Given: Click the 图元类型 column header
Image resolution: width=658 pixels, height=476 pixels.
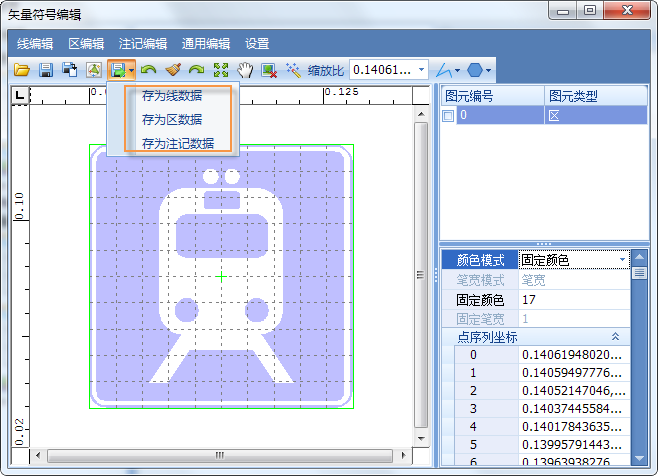Looking at the screenshot, I should [574, 97].
